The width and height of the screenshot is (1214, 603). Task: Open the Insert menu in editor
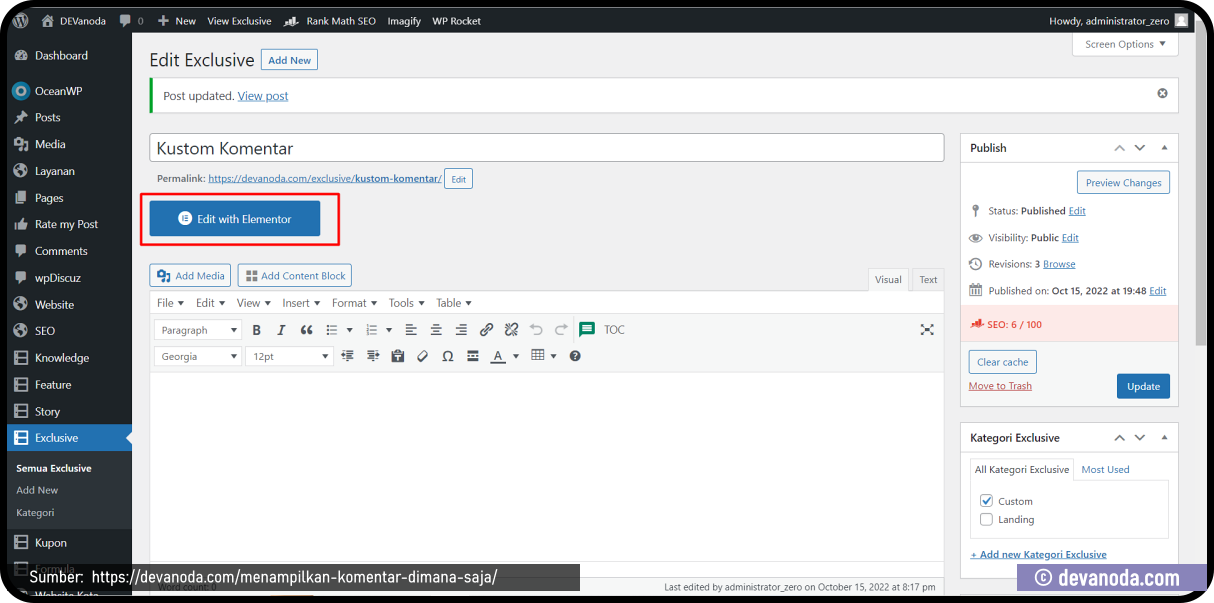point(301,303)
